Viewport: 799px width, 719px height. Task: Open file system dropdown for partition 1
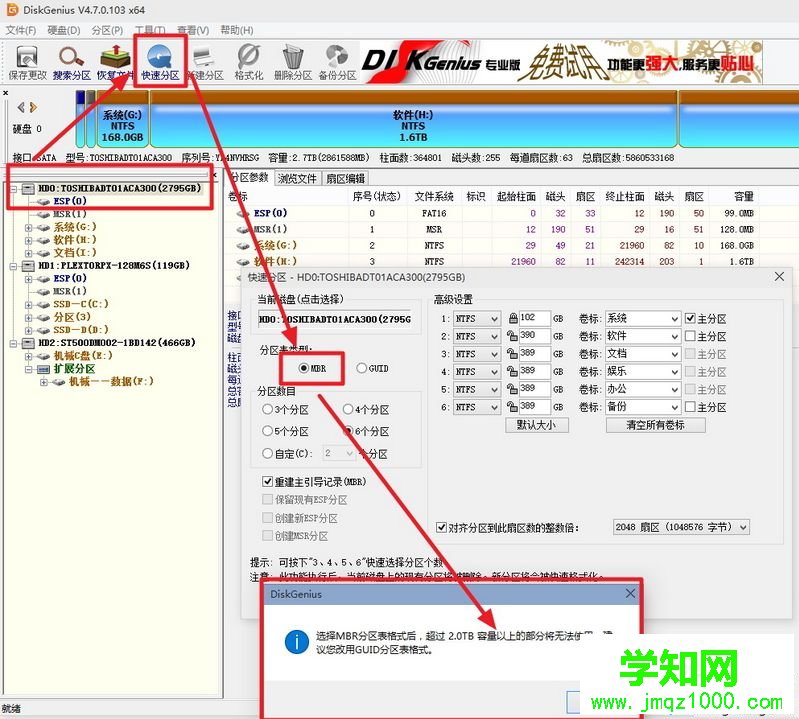(476, 318)
